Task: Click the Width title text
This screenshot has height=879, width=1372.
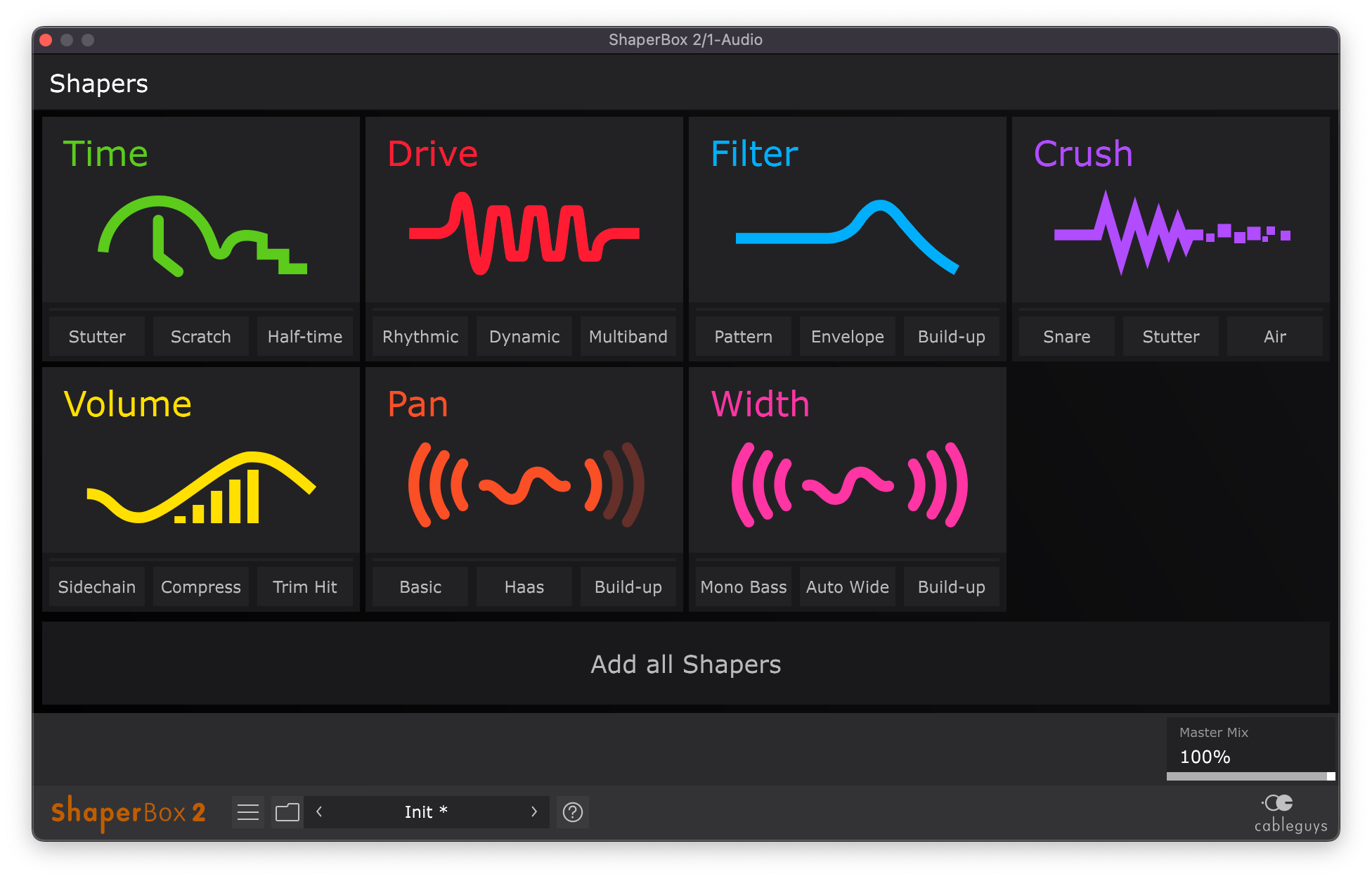Action: pos(761,404)
